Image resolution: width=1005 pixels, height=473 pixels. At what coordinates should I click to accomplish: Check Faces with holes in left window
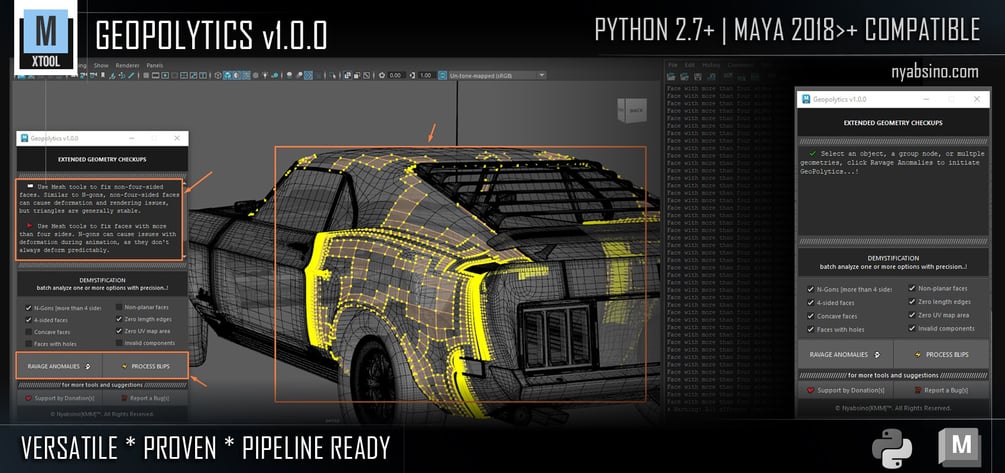coord(28,344)
